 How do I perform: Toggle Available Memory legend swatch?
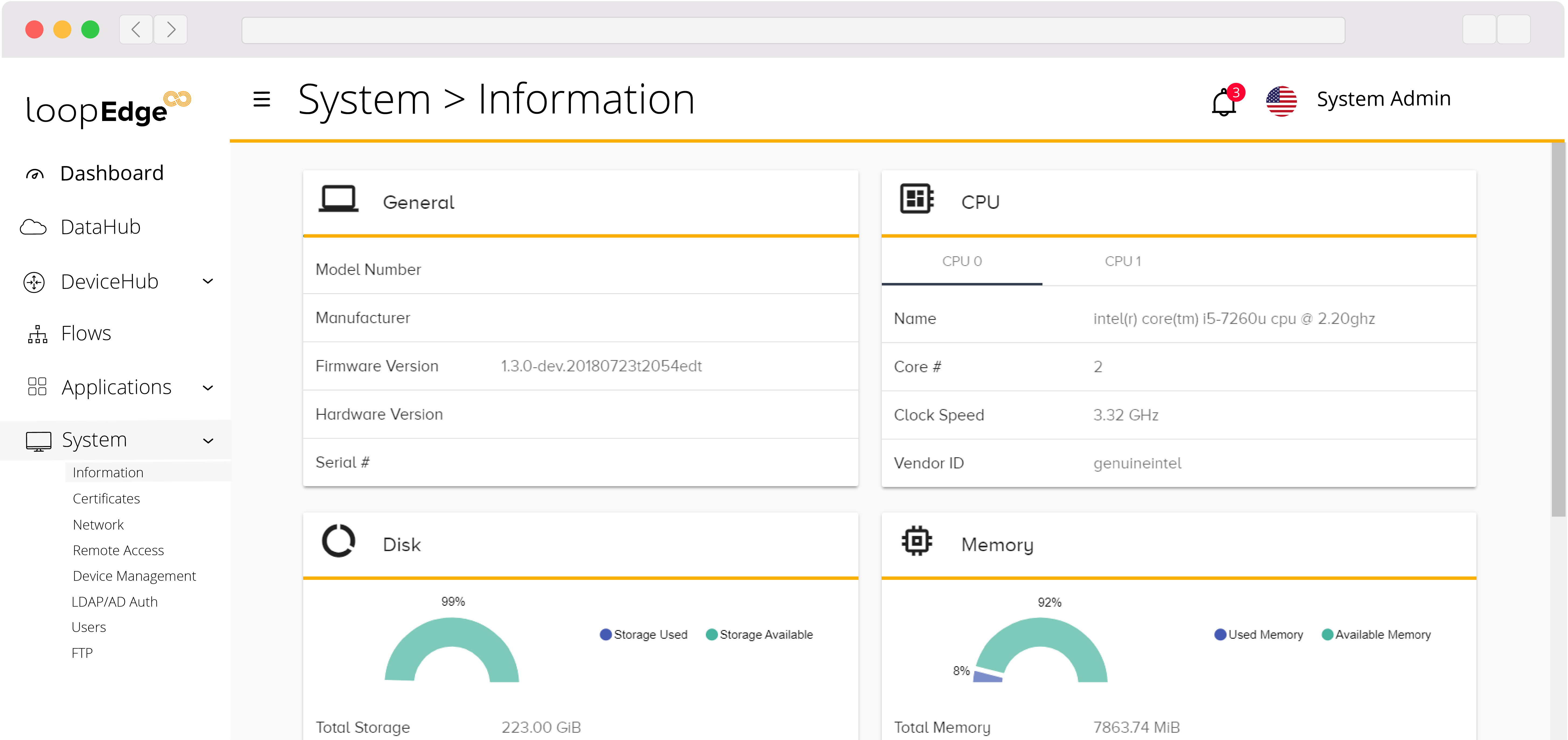1328,635
